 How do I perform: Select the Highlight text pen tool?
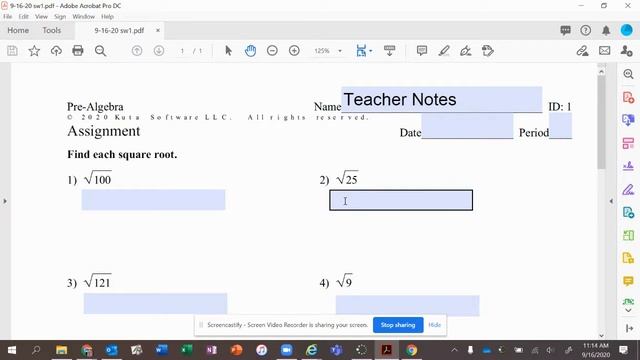[444, 51]
